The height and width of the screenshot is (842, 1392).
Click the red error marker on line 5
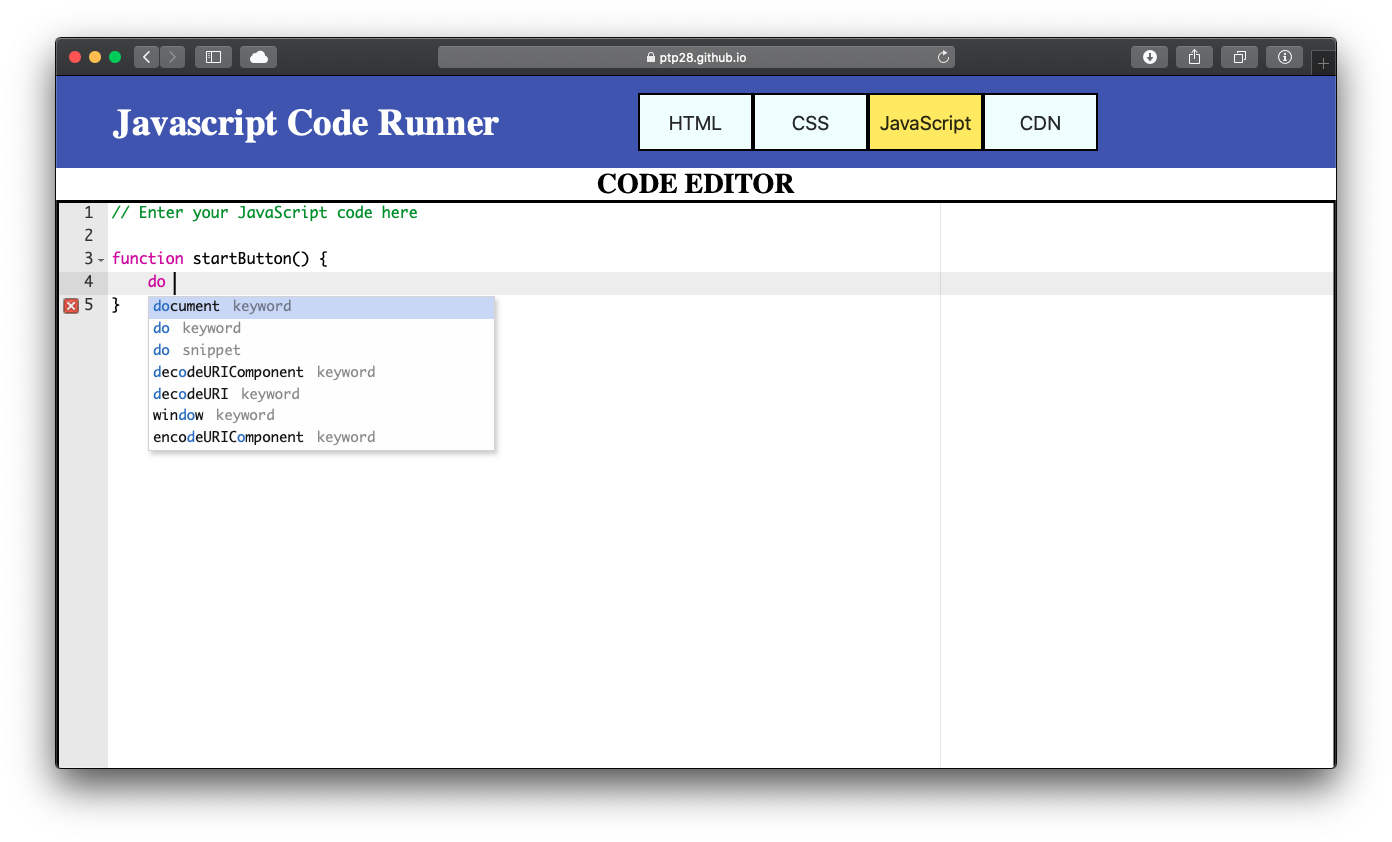71,306
